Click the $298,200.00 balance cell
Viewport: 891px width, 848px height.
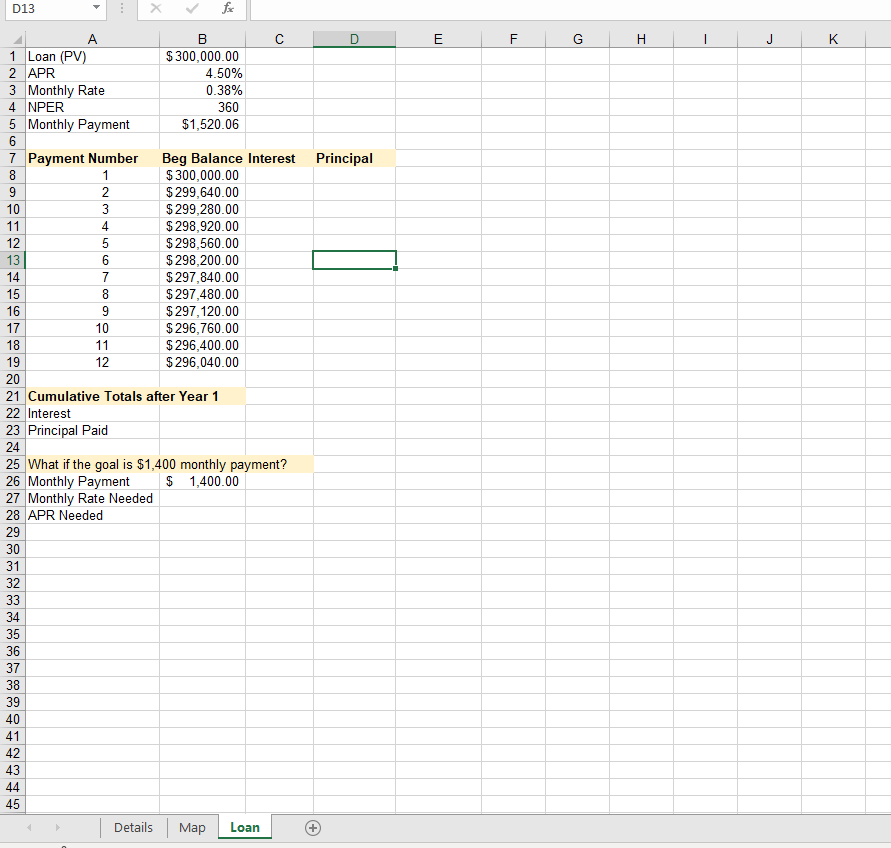point(202,260)
